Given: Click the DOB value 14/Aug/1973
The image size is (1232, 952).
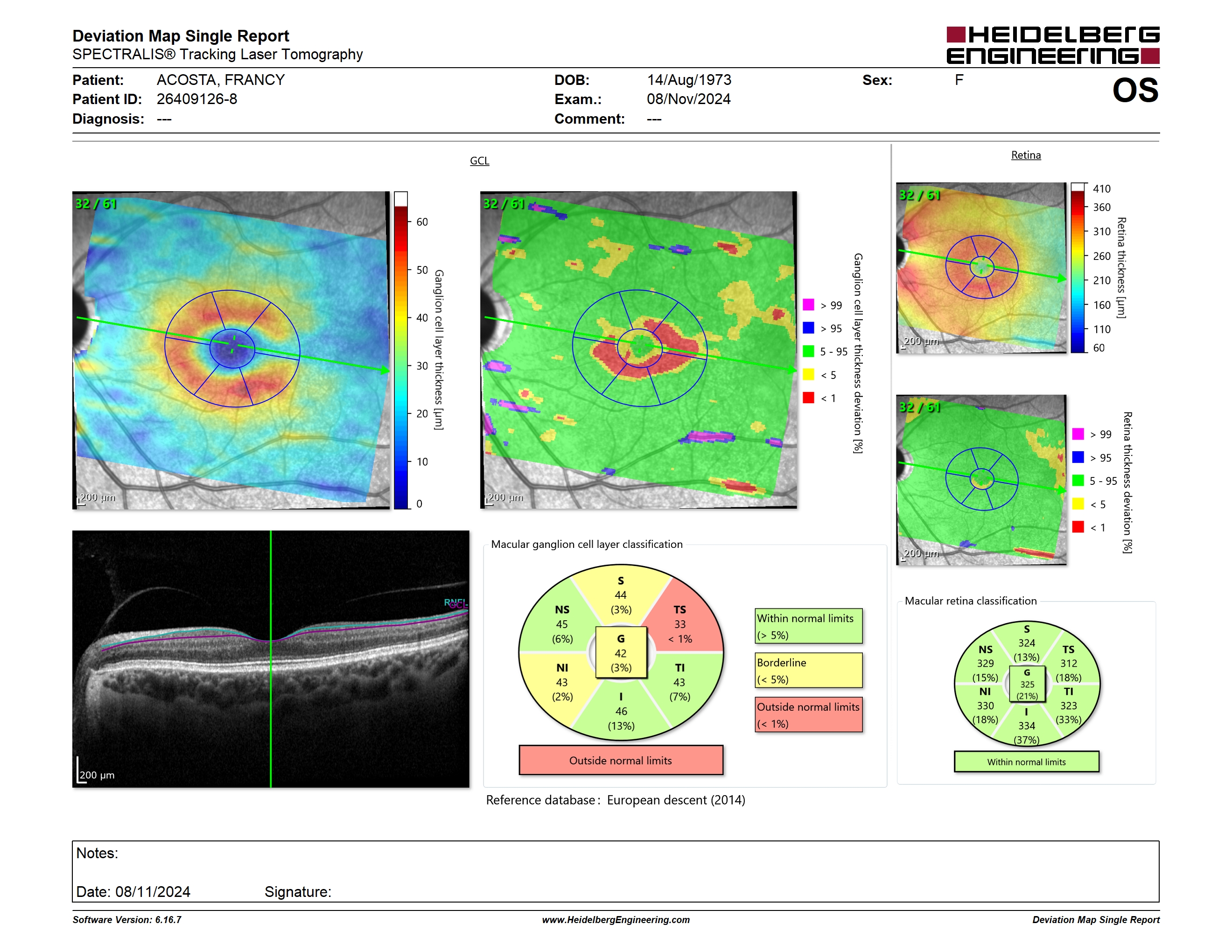Looking at the screenshot, I should [x=689, y=80].
